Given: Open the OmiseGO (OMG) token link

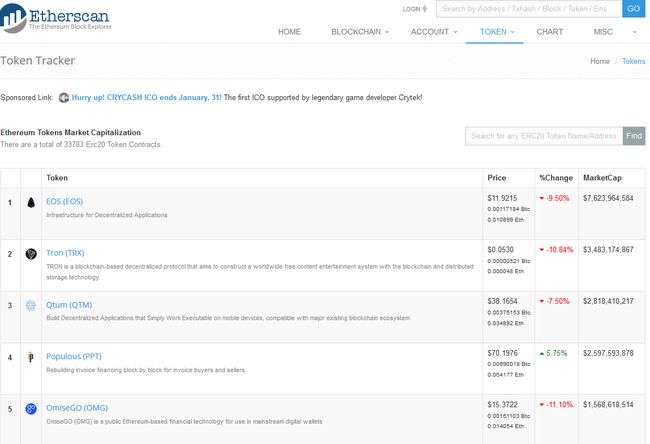Looking at the screenshot, I should coord(77,408).
